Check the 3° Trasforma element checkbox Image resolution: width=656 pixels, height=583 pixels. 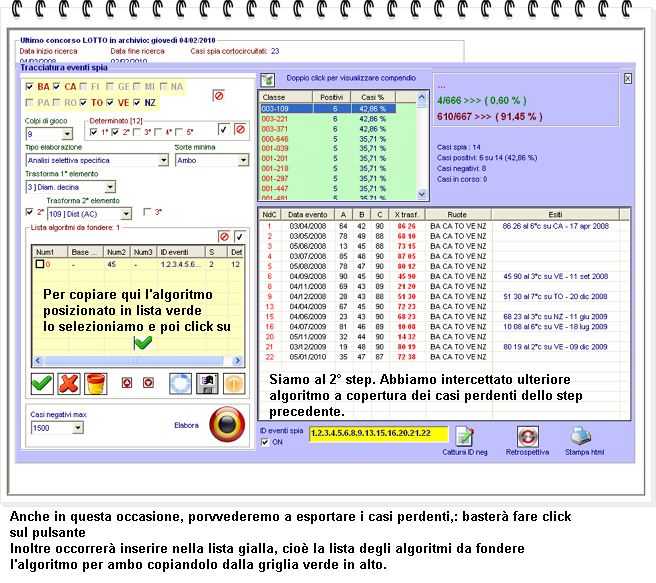(x=147, y=212)
